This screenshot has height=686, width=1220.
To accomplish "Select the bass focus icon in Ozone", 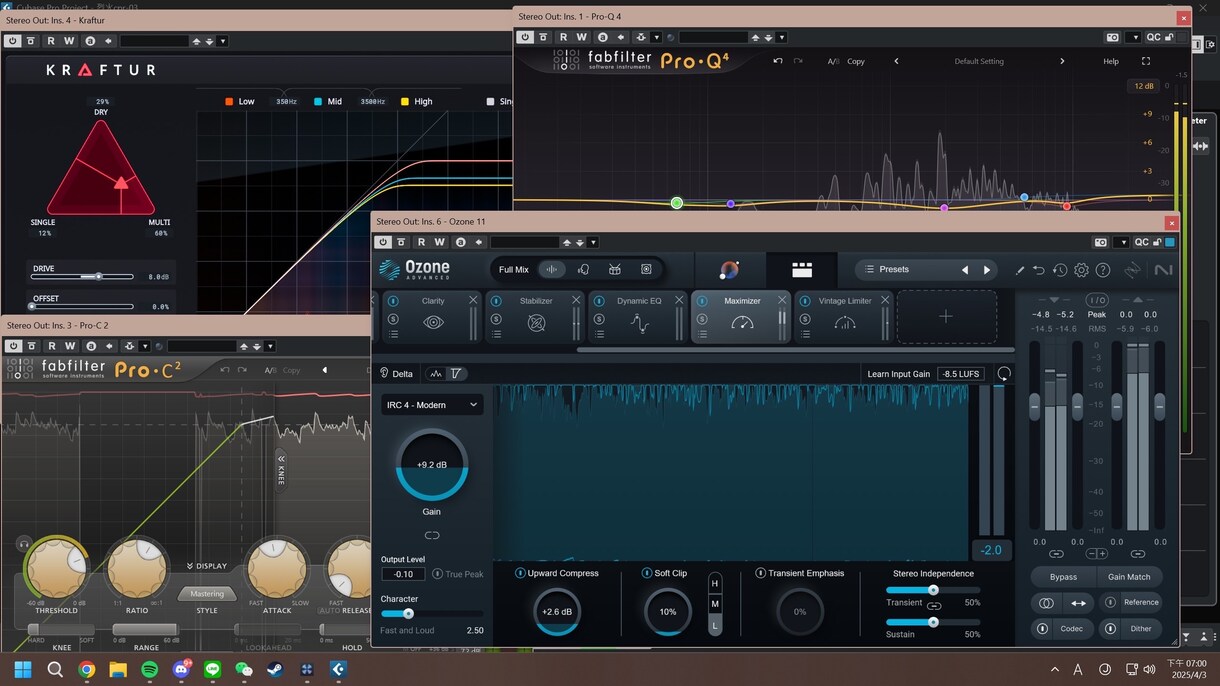I will point(646,269).
